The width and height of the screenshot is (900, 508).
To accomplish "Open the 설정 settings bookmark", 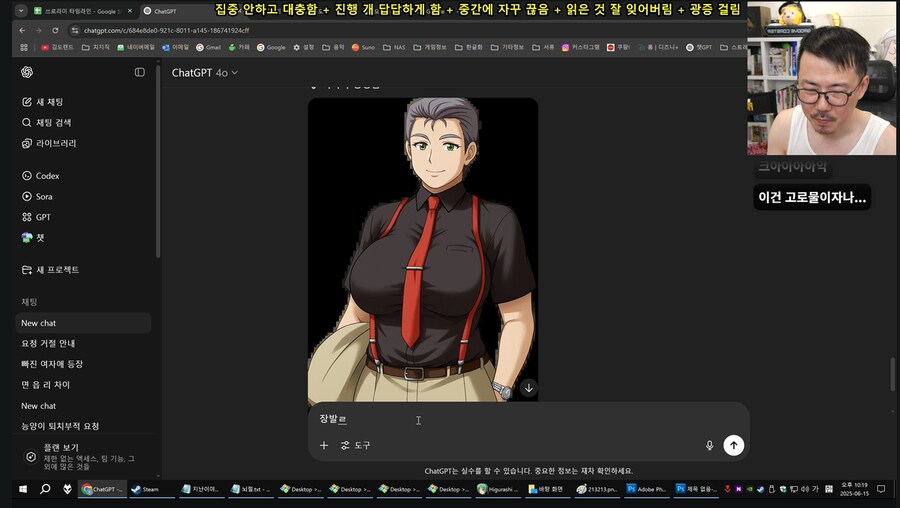I will (x=304, y=48).
